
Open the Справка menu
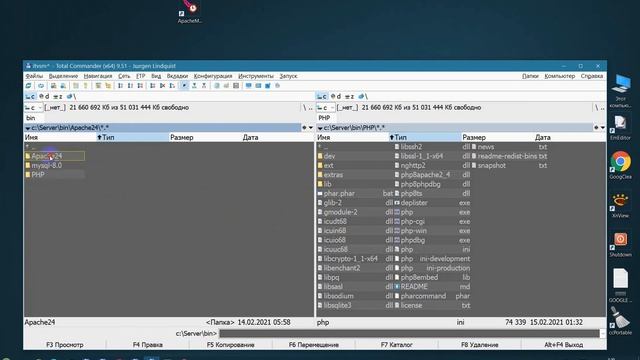click(591, 76)
